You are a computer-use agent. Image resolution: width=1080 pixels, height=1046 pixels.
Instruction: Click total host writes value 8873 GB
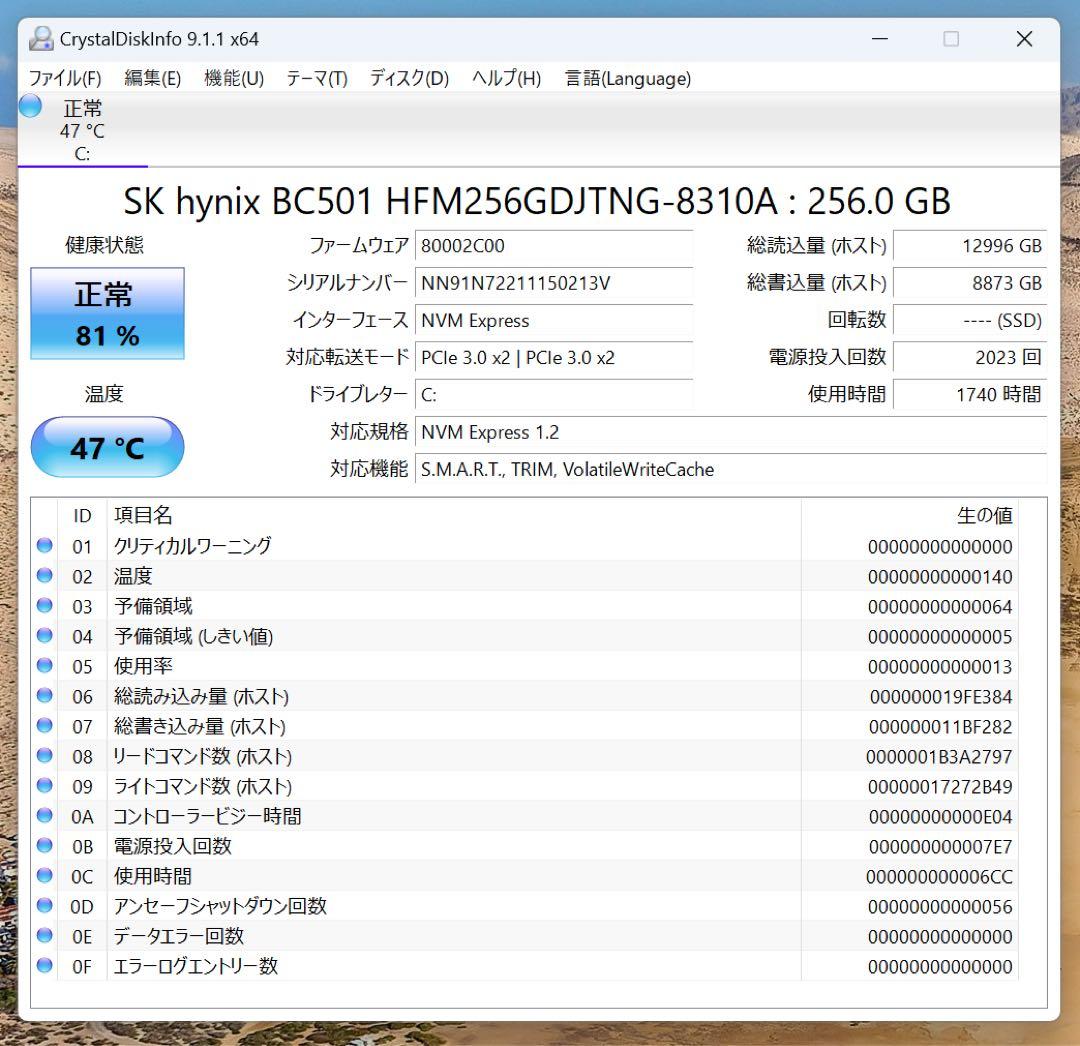click(970, 283)
